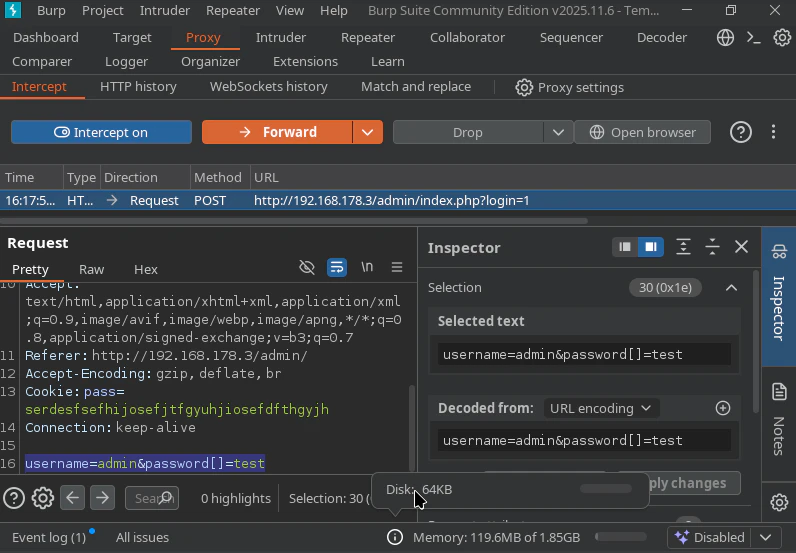Open the Forward button dropdown arrow
The width and height of the screenshot is (796, 553).
coord(368,133)
